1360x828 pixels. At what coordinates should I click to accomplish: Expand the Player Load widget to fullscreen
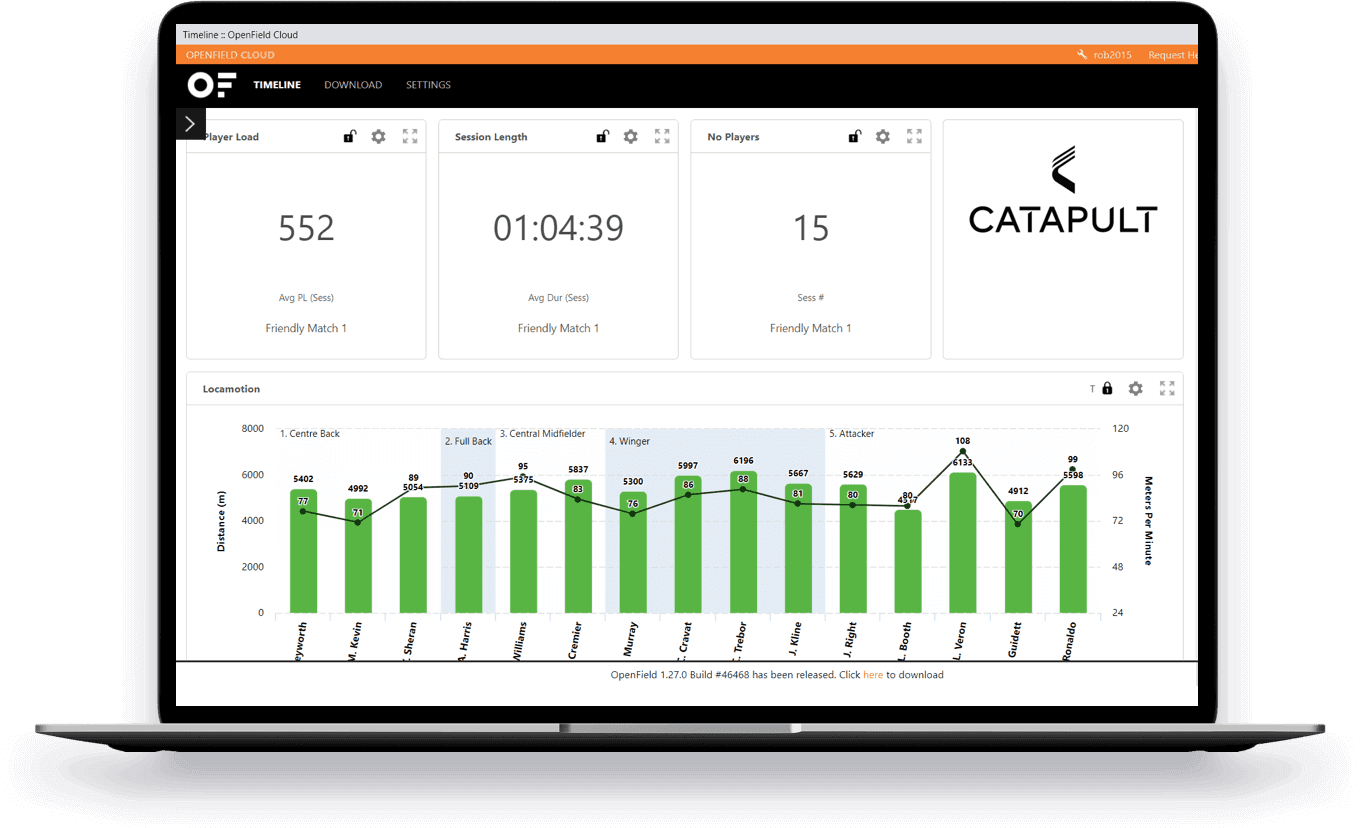pos(410,137)
